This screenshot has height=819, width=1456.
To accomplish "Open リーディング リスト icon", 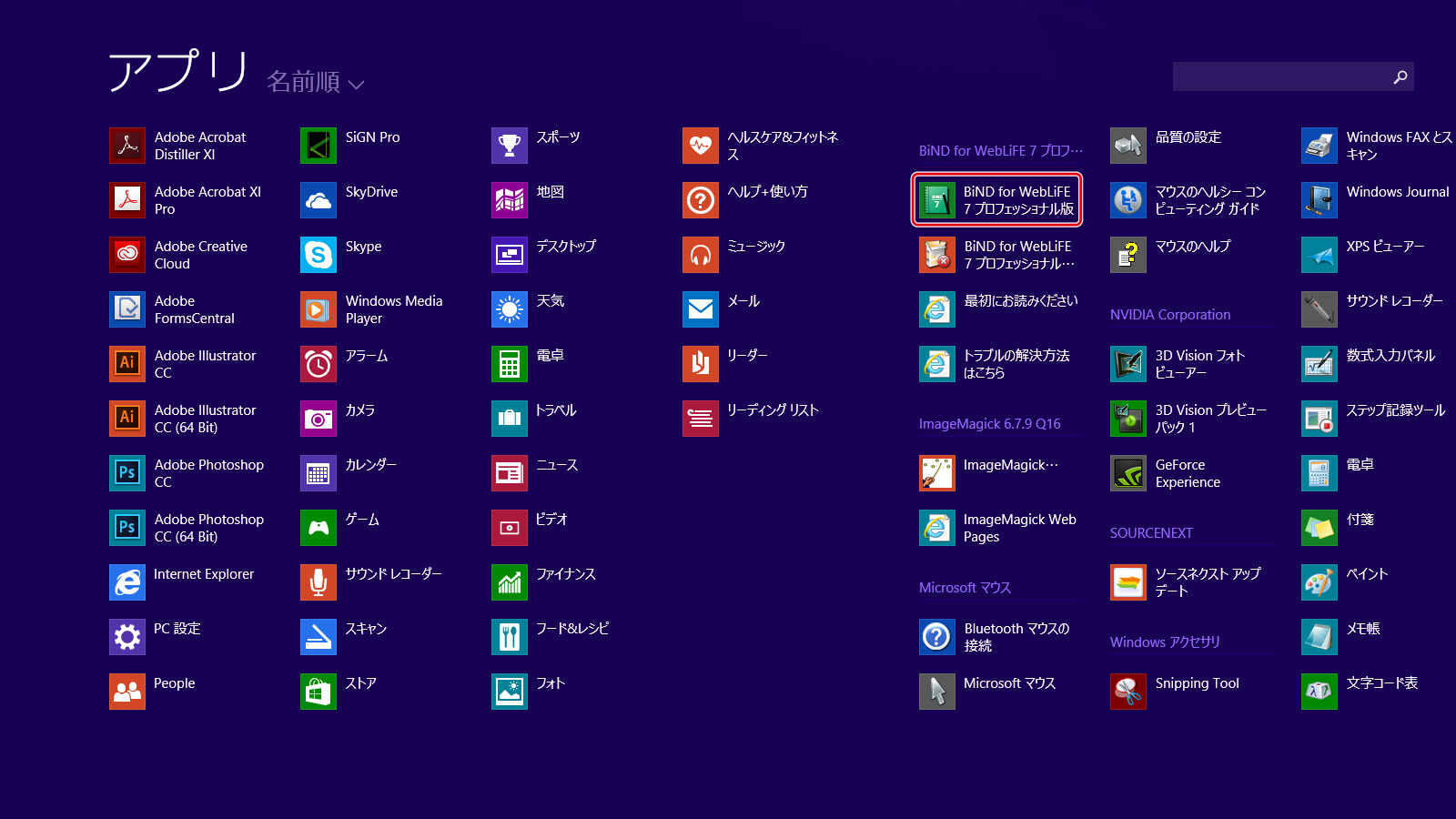I will click(x=701, y=419).
